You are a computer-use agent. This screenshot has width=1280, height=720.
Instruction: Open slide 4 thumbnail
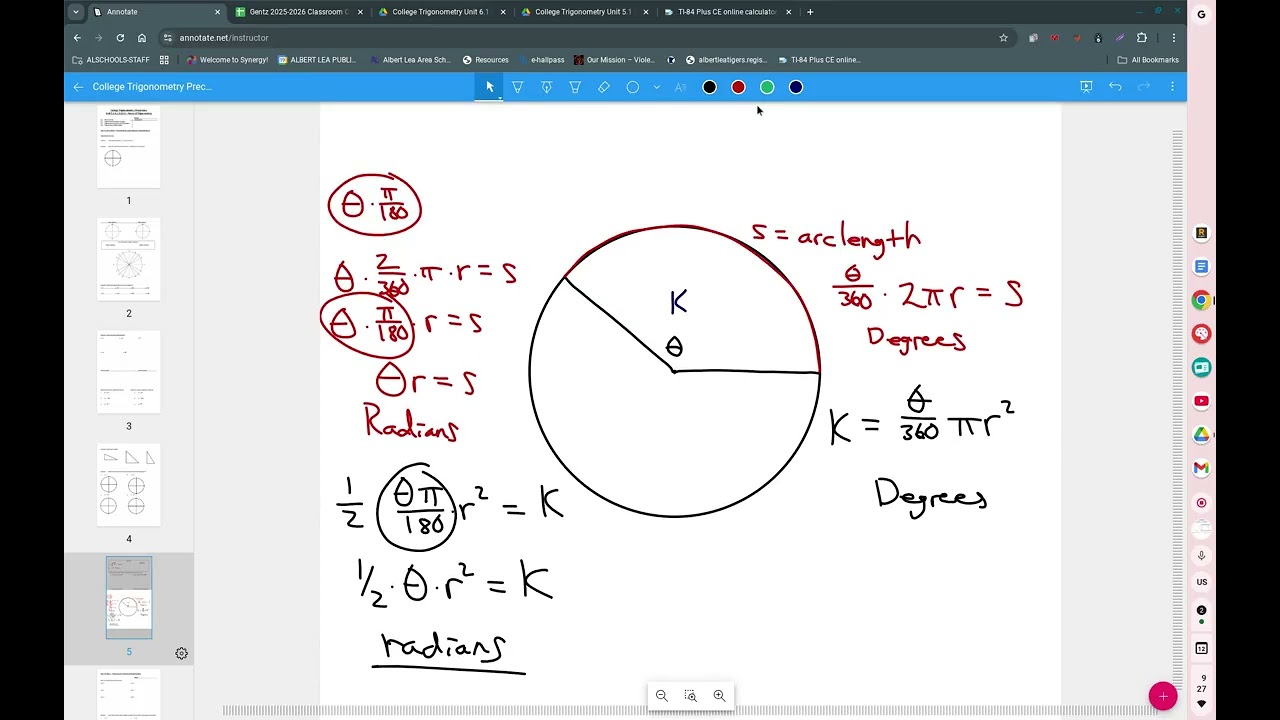(x=128, y=485)
